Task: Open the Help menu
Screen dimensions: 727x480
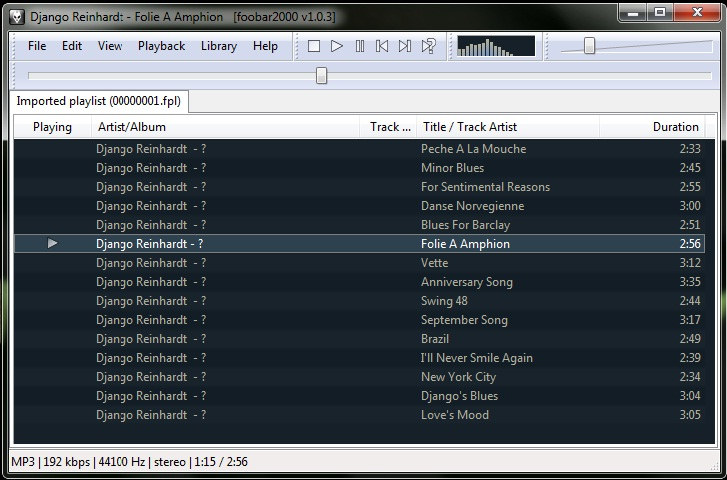Action: 265,46
